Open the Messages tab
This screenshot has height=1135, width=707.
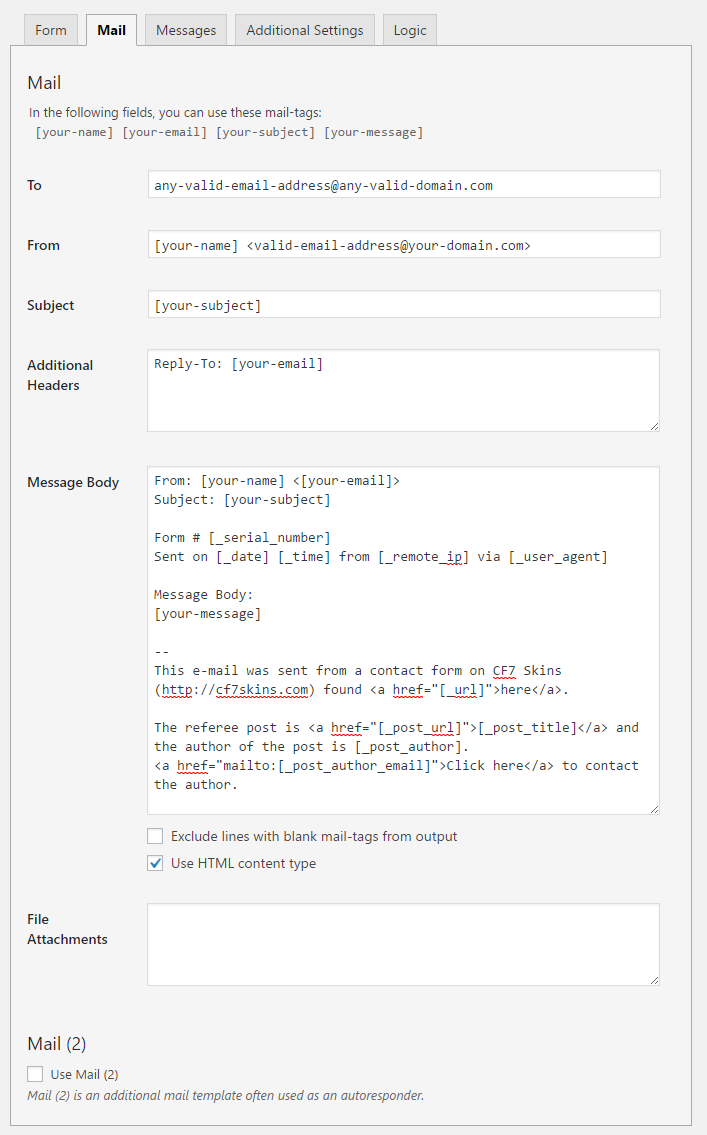click(x=186, y=30)
